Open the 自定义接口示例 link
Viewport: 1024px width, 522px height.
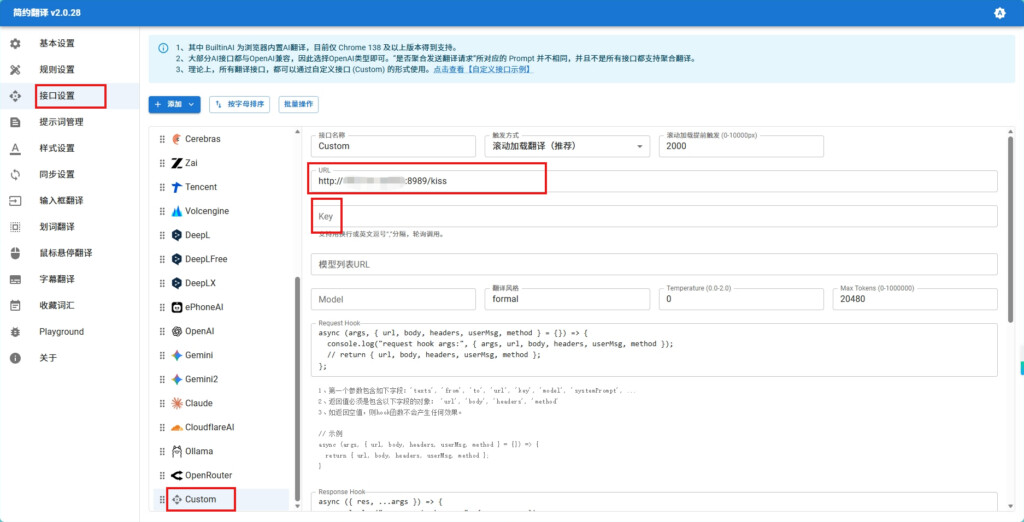pyautogui.click(x=483, y=69)
